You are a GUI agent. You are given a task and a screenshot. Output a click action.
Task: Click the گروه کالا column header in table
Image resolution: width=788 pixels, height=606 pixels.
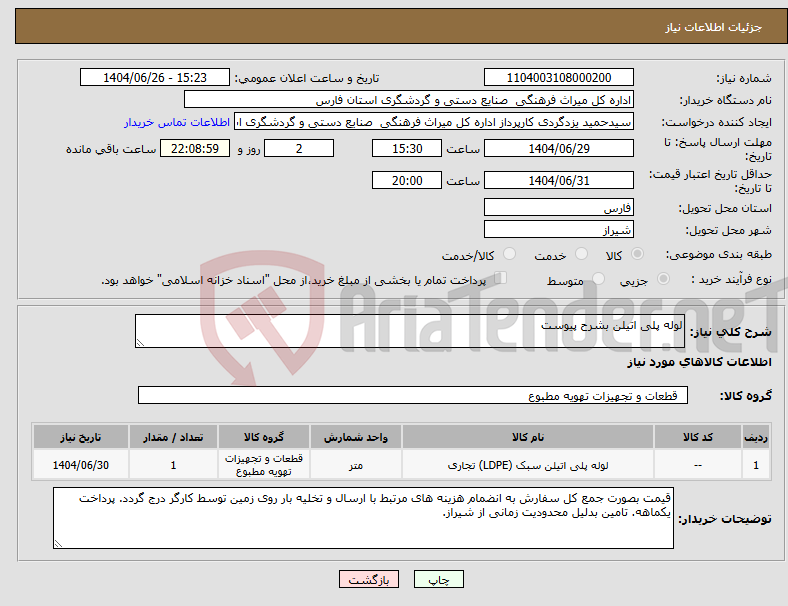click(x=264, y=437)
